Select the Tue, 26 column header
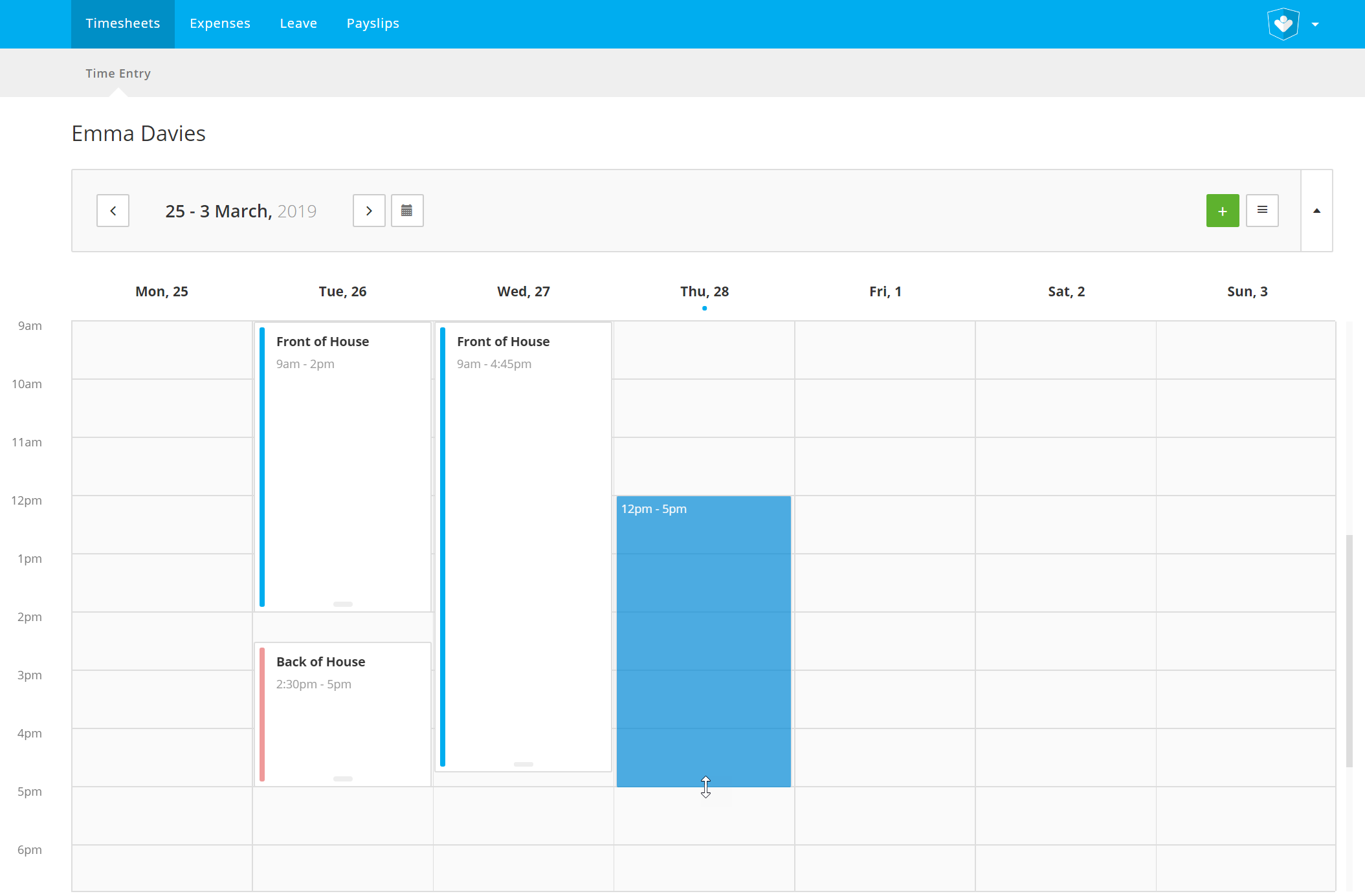The image size is (1365, 896). click(342, 292)
